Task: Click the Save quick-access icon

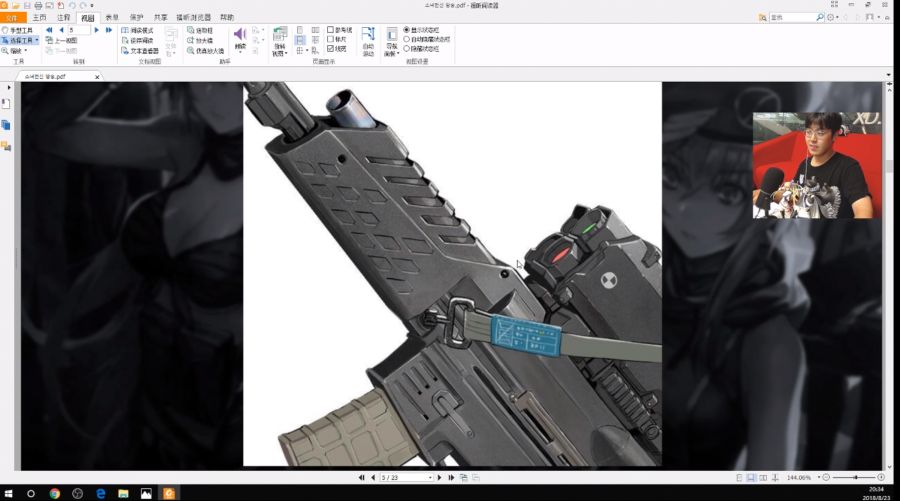Action: [x=26, y=5]
